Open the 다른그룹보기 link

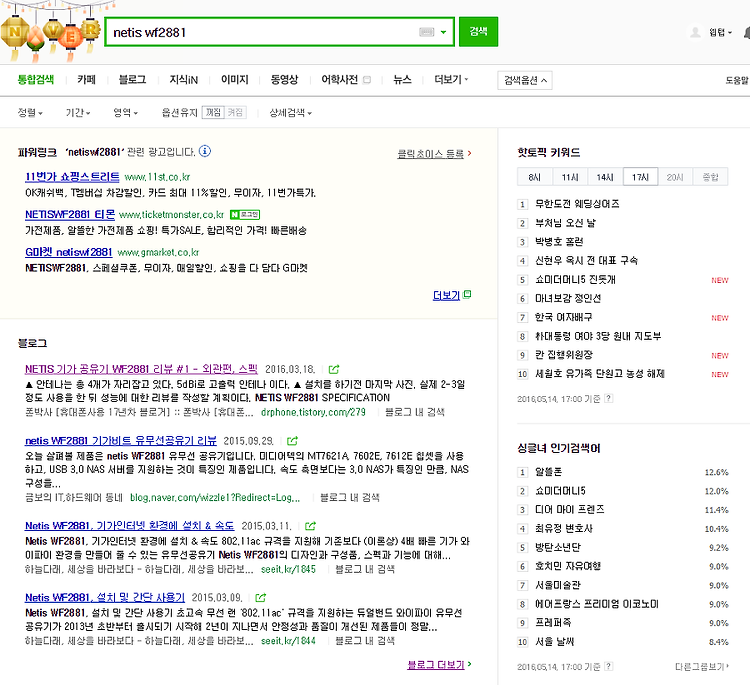(702, 666)
